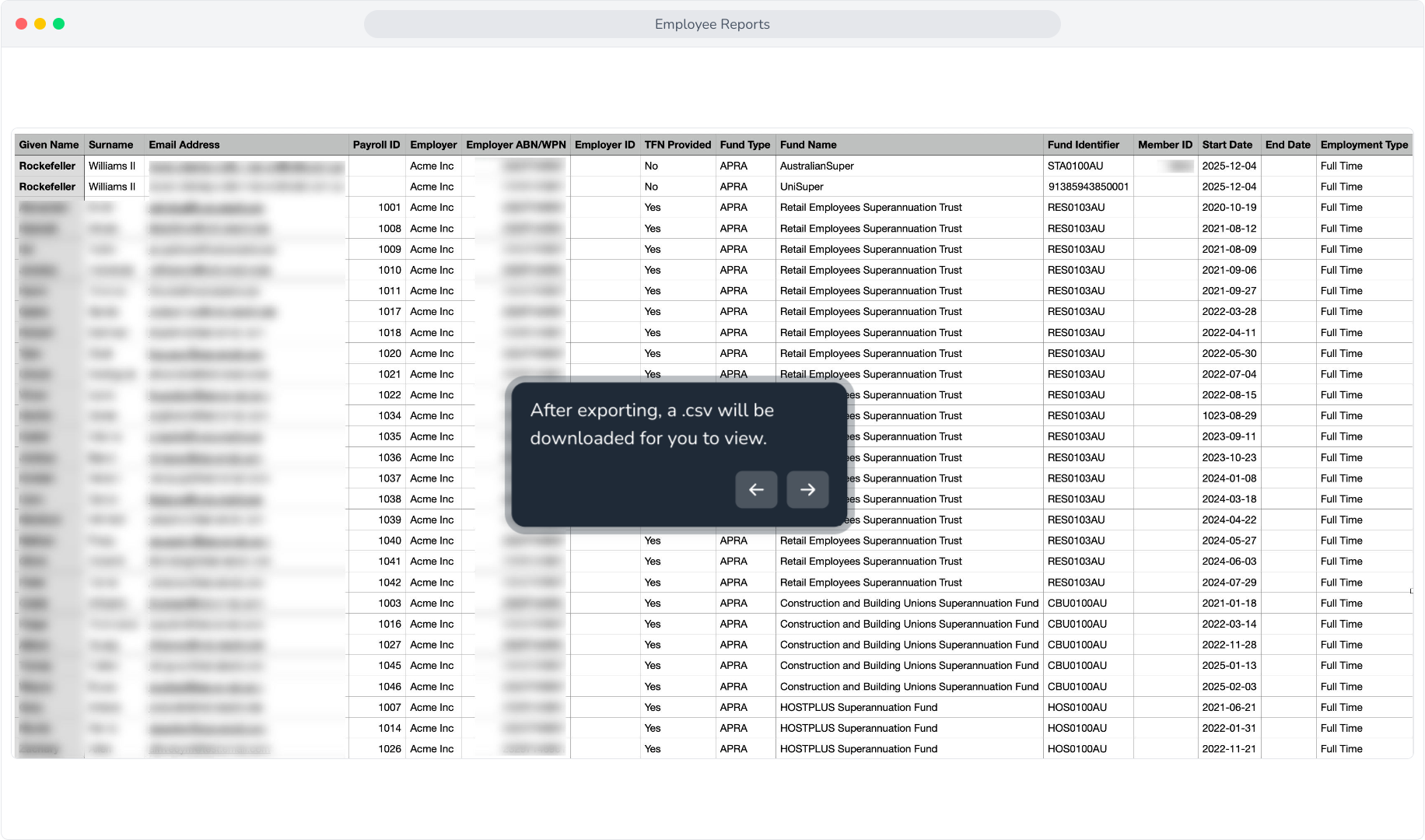Click start date 2022-11-21
The image size is (1425, 840).
pos(1229,749)
